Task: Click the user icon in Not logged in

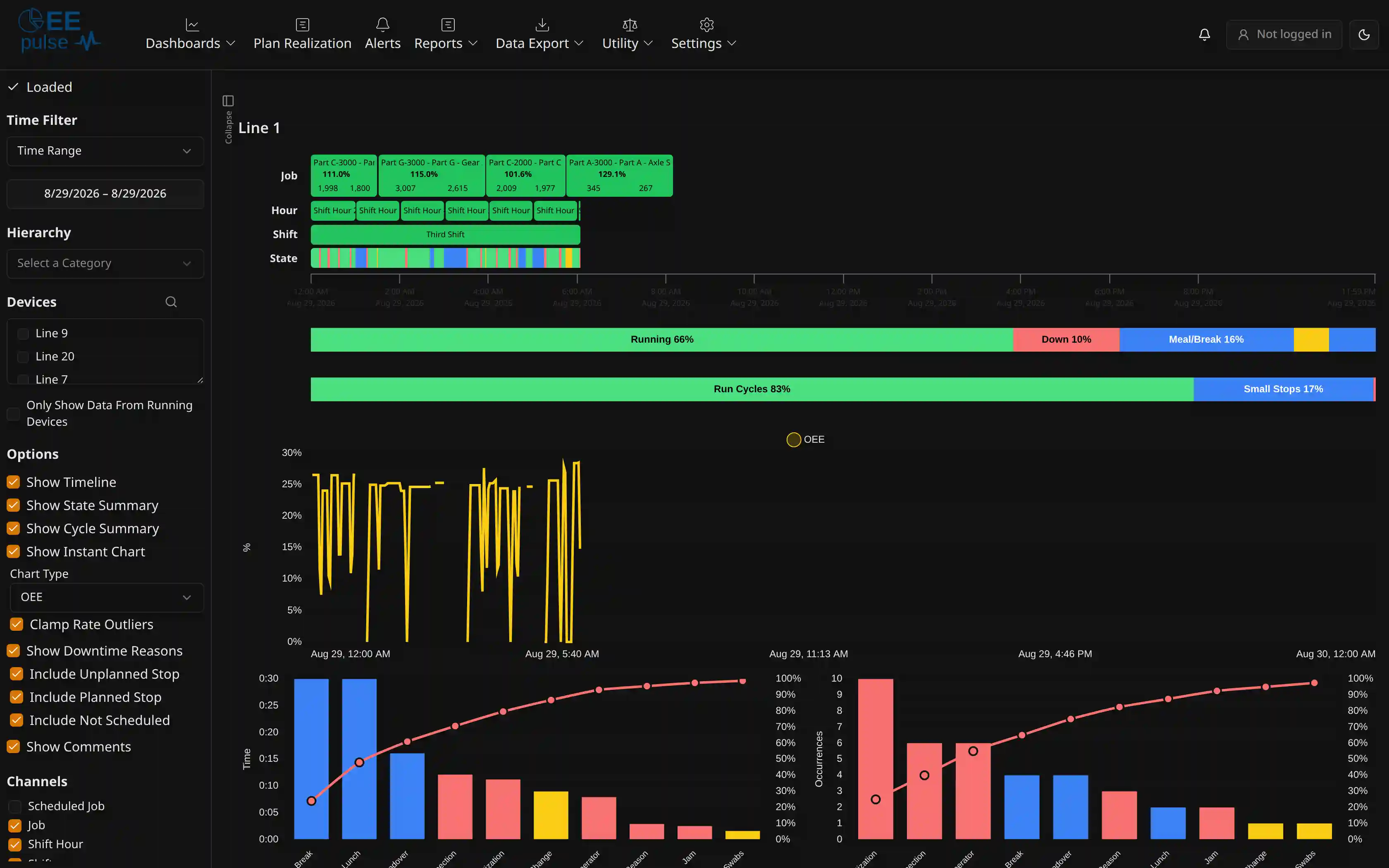Action: click(1243, 34)
